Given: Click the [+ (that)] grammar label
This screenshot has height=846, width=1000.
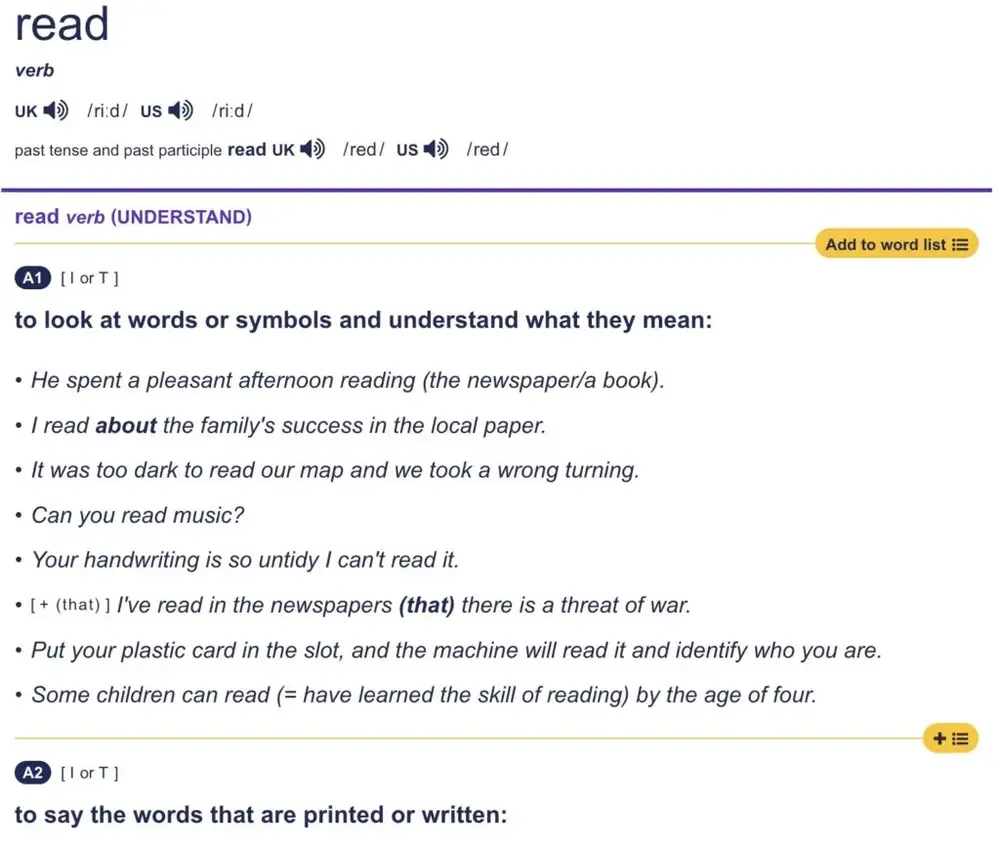Looking at the screenshot, I should [x=70, y=605].
